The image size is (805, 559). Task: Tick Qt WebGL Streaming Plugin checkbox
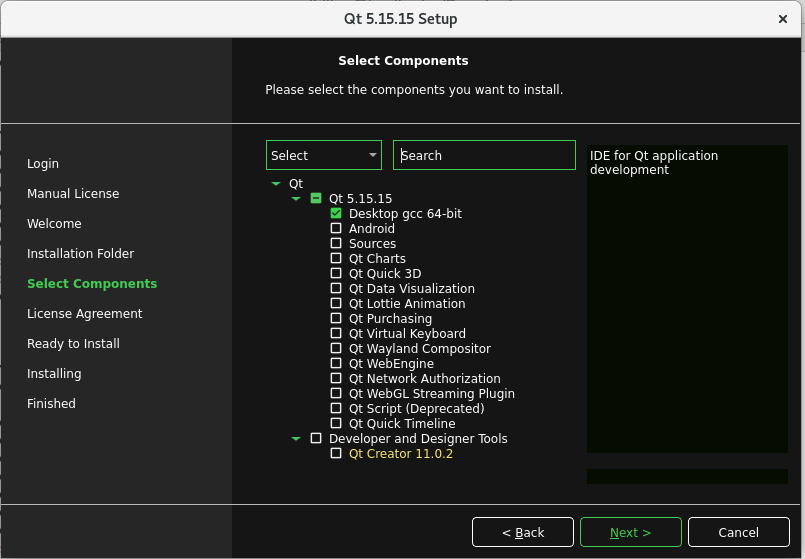[336, 393]
